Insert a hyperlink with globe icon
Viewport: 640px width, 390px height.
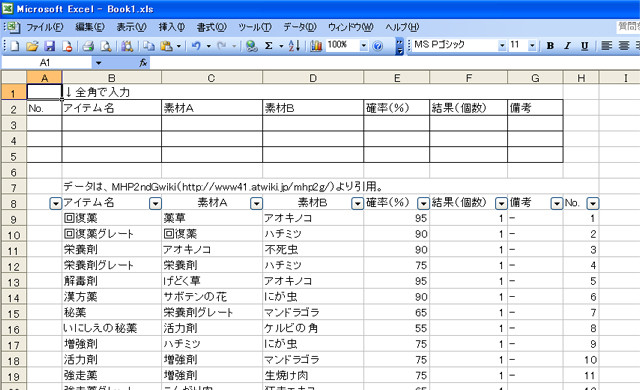(x=251, y=46)
